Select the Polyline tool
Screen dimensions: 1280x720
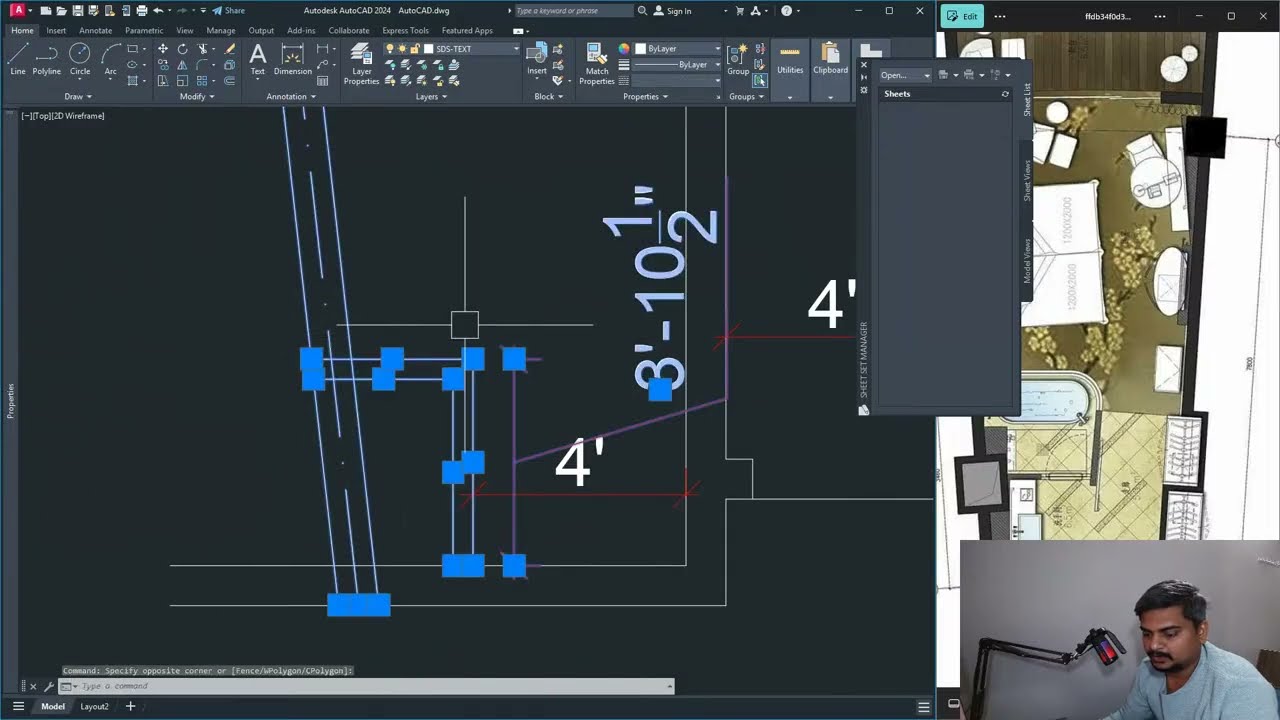point(46,58)
